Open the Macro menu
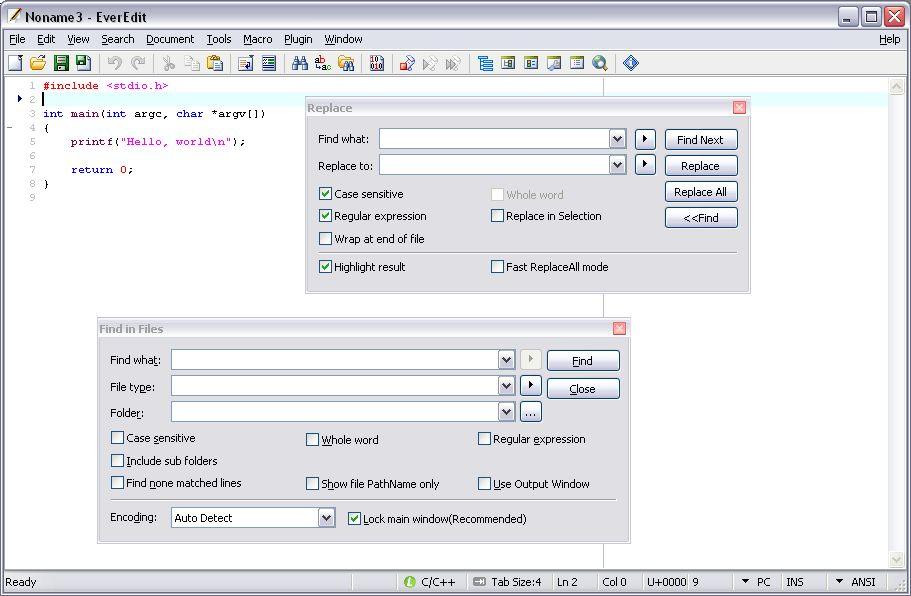 tap(257, 39)
